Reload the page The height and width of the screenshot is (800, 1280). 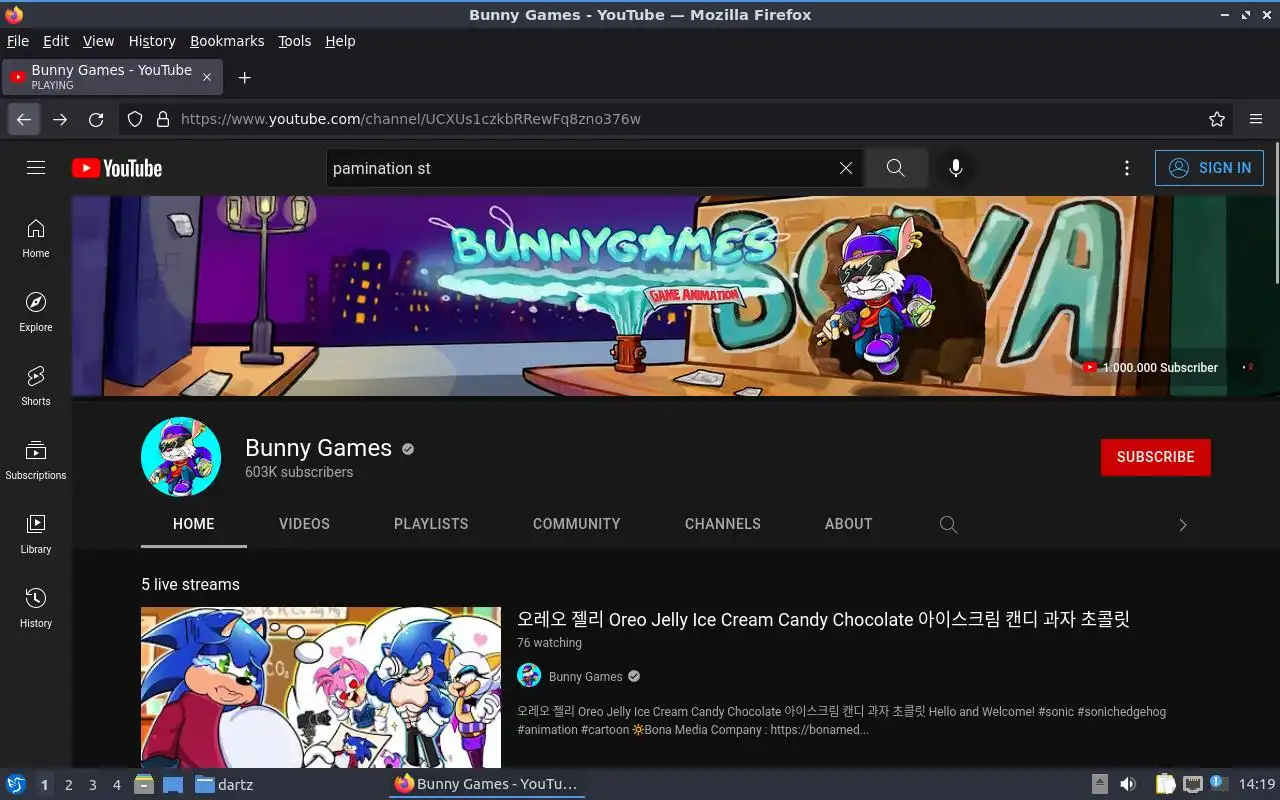(96, 119)
